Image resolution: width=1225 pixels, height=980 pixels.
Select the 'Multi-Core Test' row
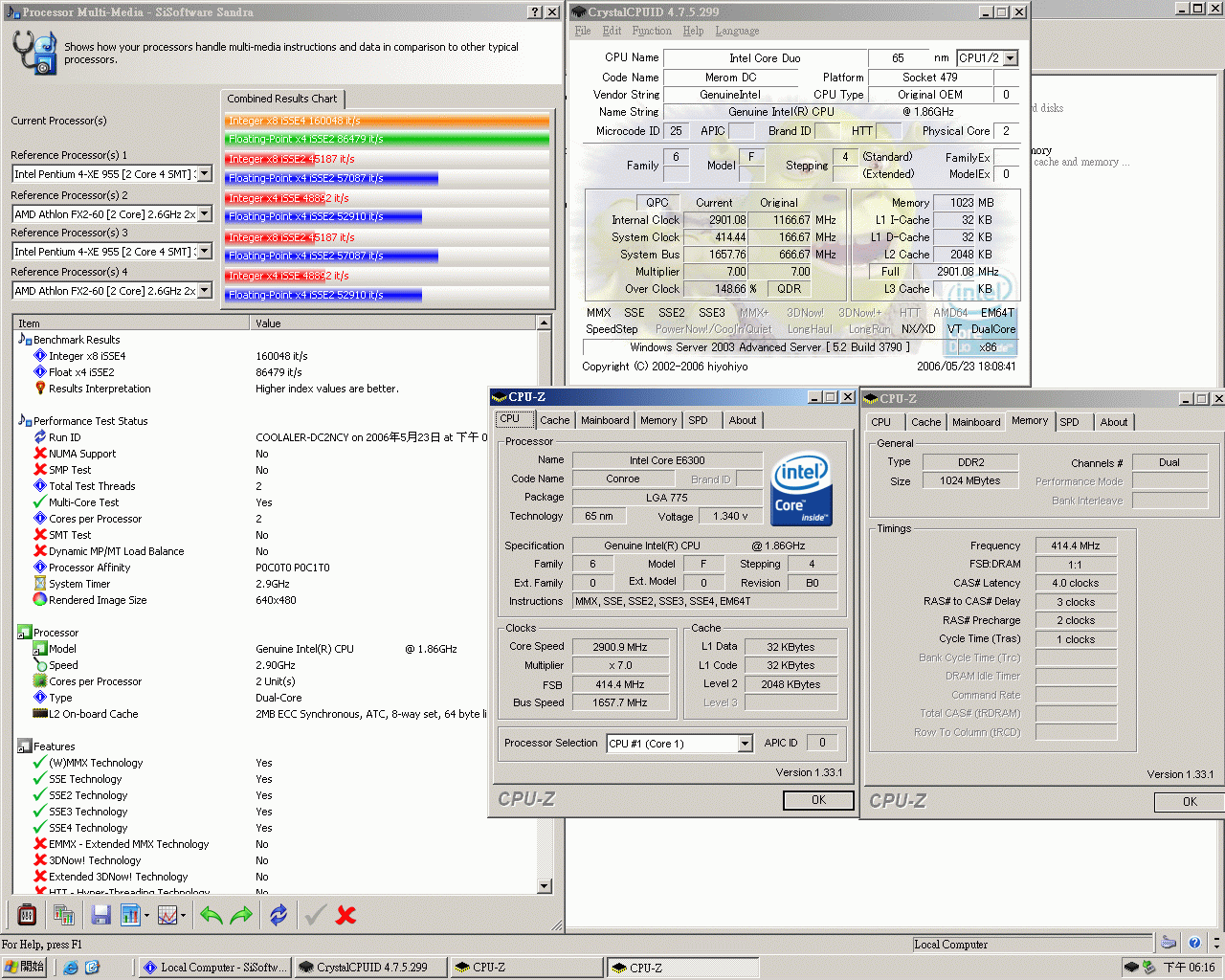click(x=276, y=502)
